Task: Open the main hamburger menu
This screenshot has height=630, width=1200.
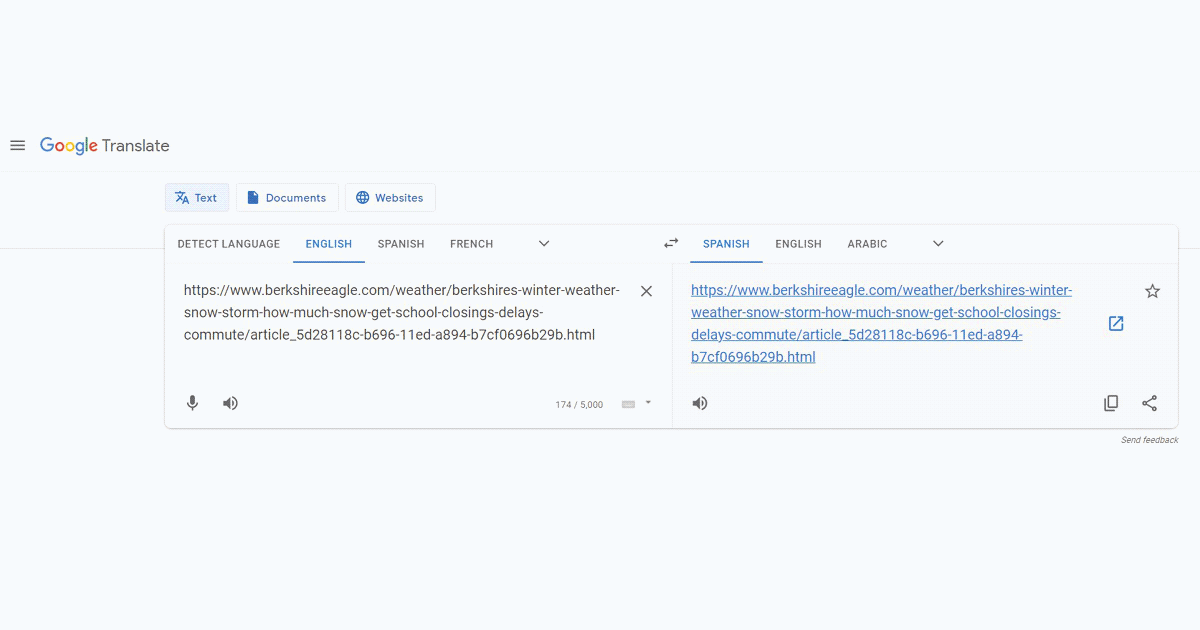Action: click(17, 146)
